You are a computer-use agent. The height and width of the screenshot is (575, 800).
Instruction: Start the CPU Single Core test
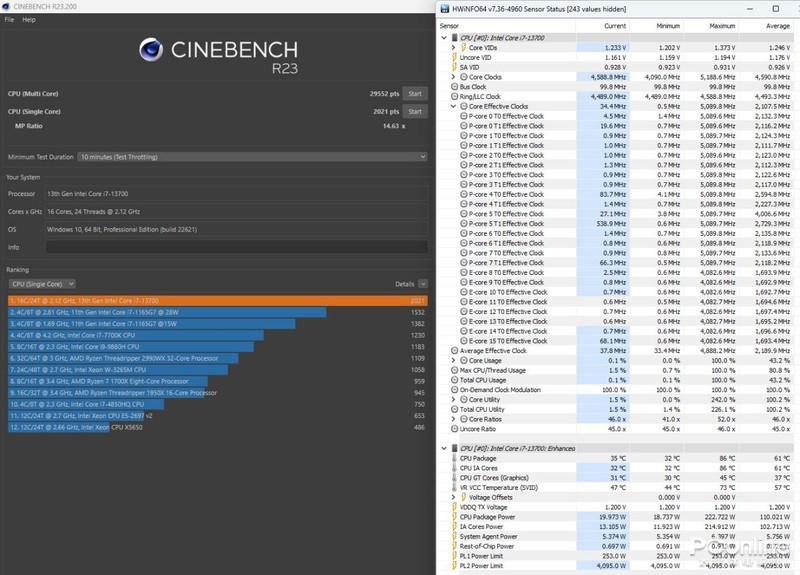(415, 111)
